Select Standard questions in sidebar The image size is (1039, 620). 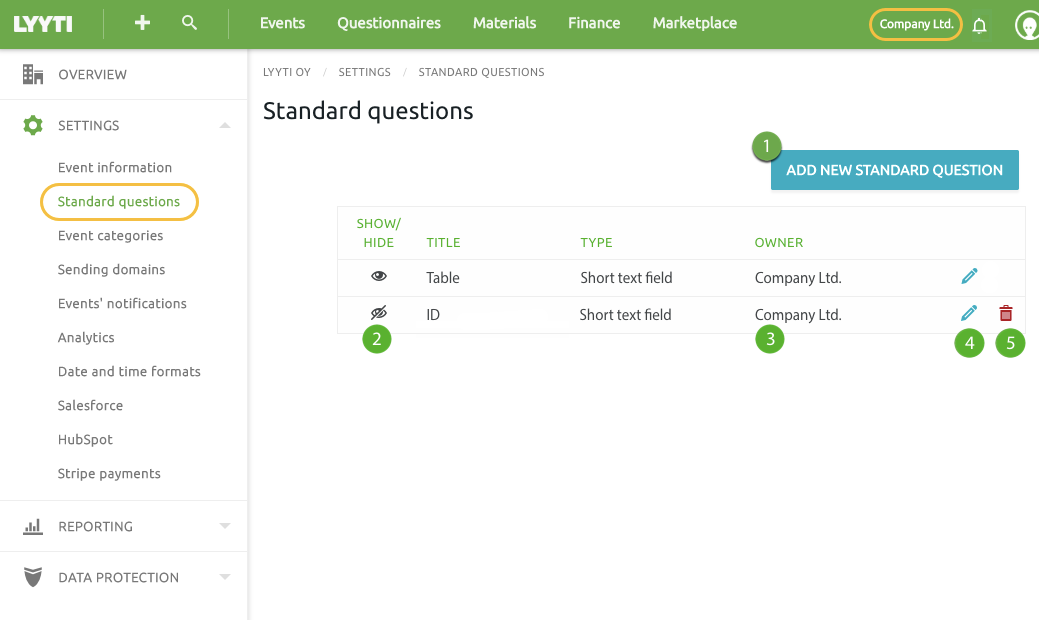point(119,201)
